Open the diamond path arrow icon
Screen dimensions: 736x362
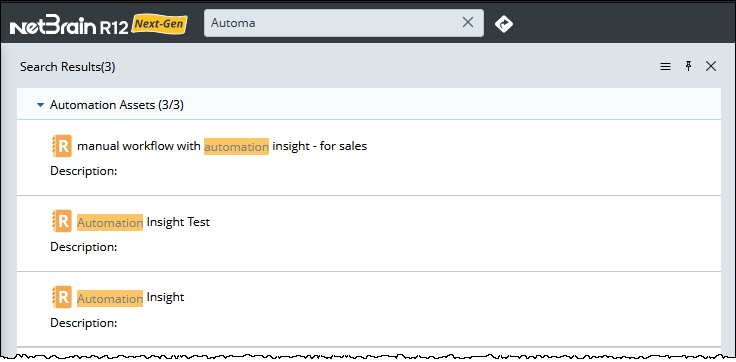click(504, 23)
